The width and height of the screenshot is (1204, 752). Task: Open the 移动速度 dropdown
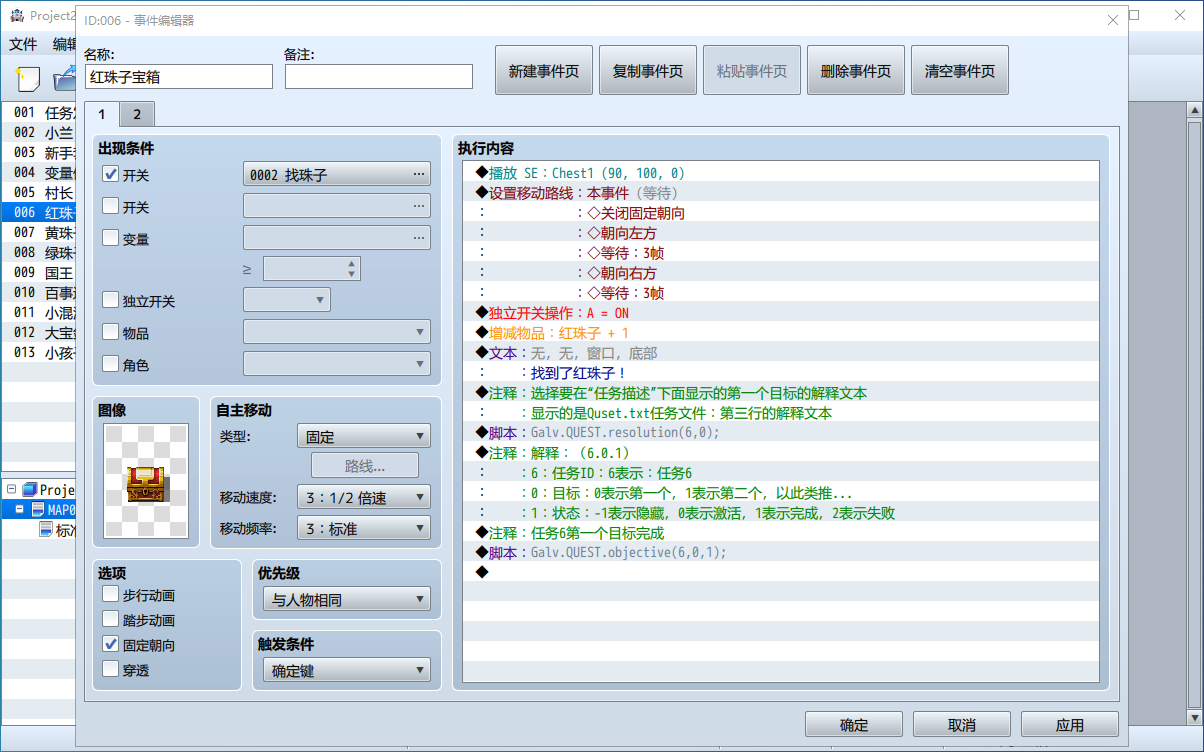pyautogui.click(x=364, y=497)
